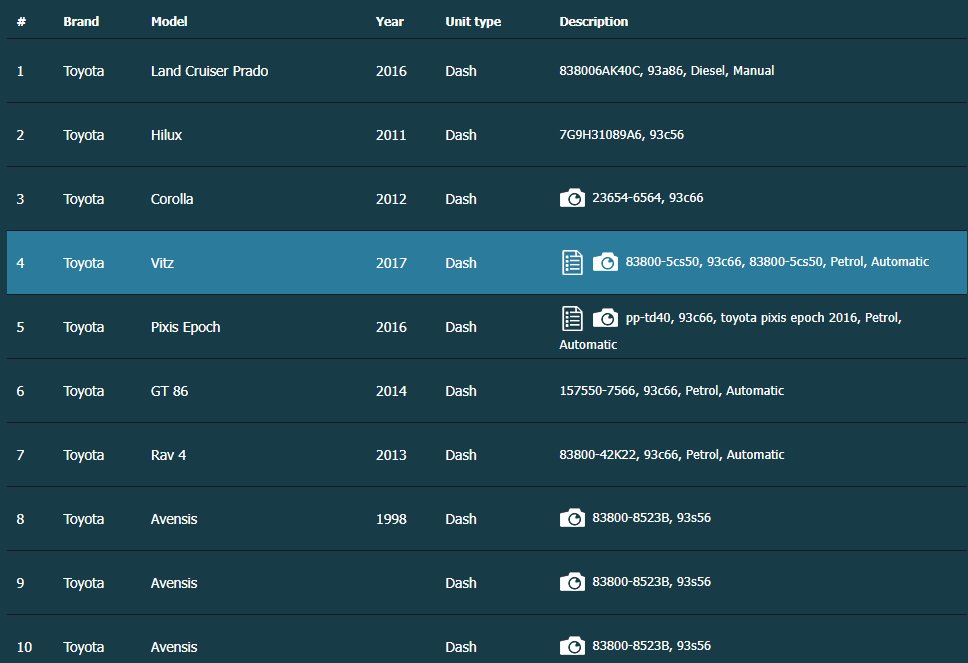Open the camera photo icon in Pixis Epoch row
Image resolution: width=968 pixels, height=663 pixels.
click(605, 318)
